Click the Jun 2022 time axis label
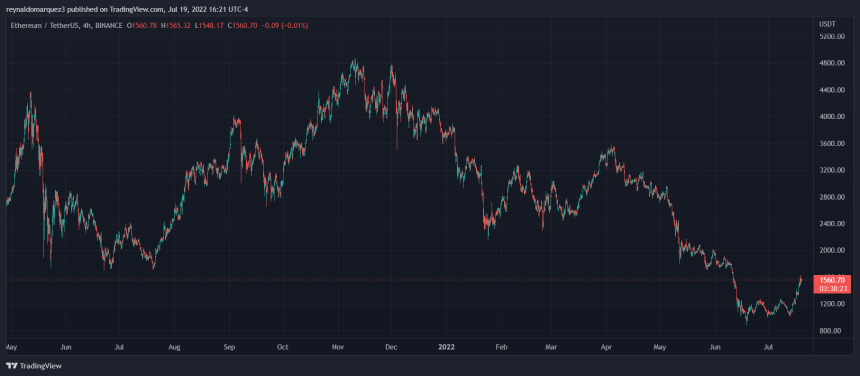The width and height of the screenshot is (860, 376). (x=714, y=347)
